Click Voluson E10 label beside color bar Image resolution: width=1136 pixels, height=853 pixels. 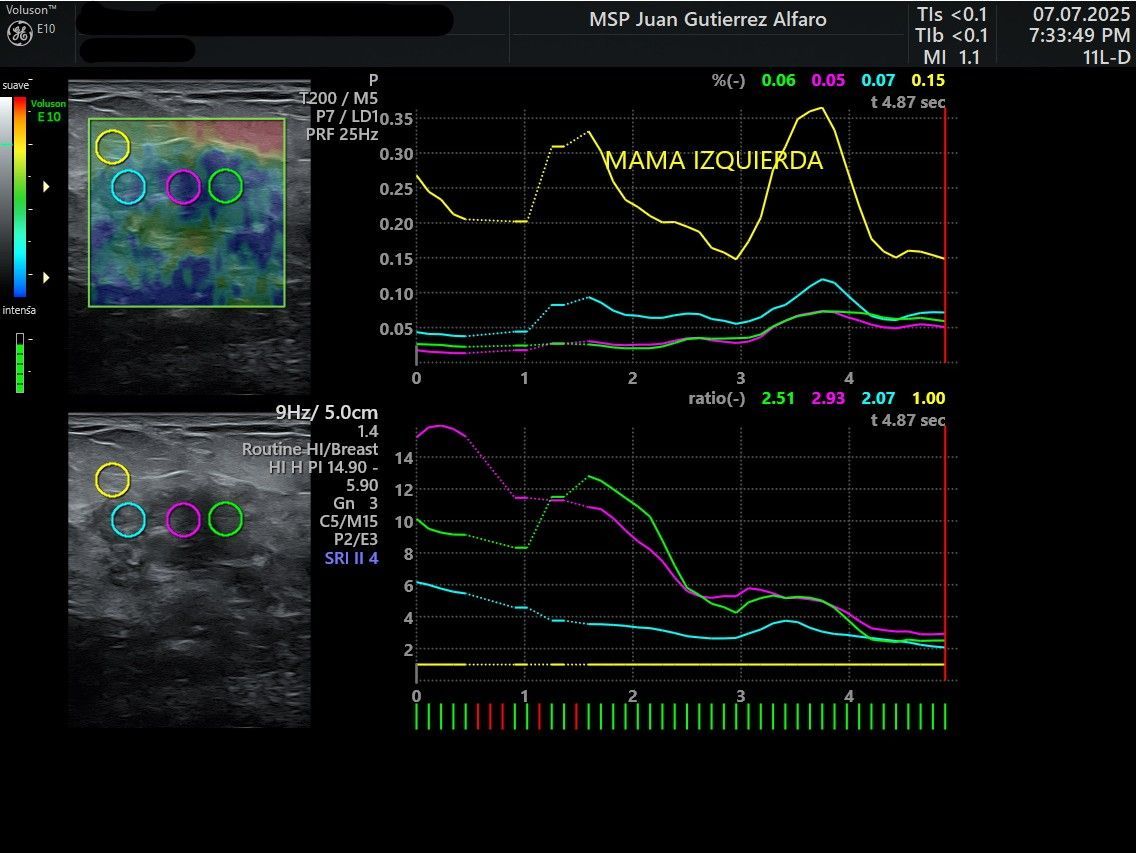coord(48,110)
